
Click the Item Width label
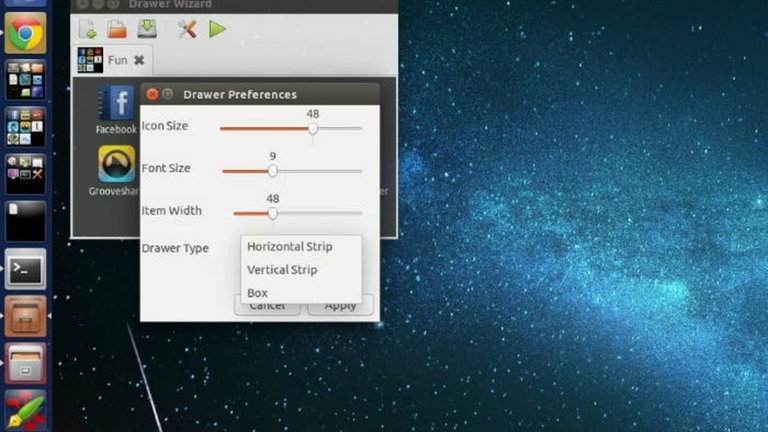(x=171, y=211)
